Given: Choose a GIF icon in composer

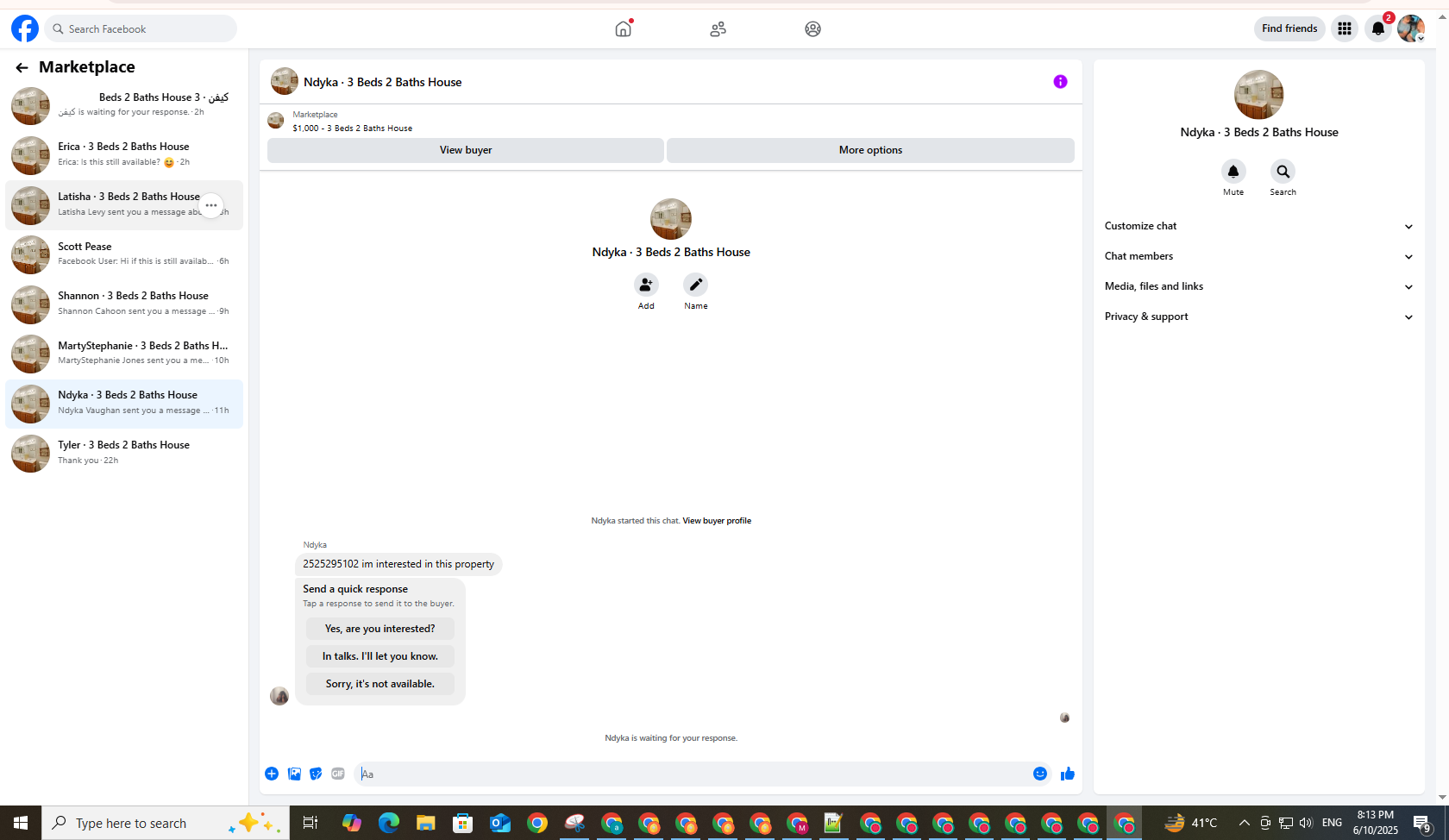Looking at the screenshot, I should coord(338,774).
